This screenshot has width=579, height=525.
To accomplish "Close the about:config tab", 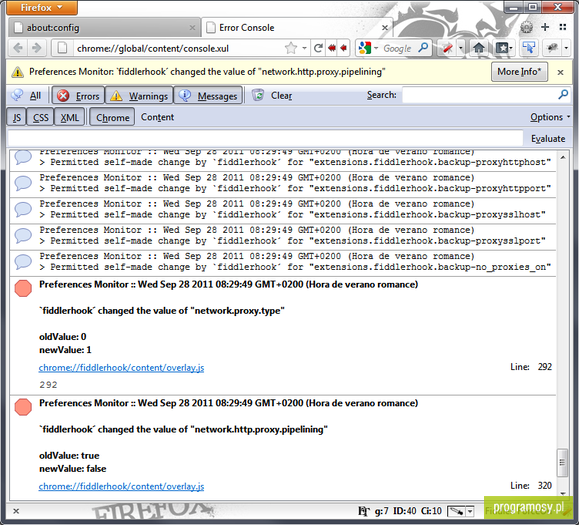I will point(192,27).
